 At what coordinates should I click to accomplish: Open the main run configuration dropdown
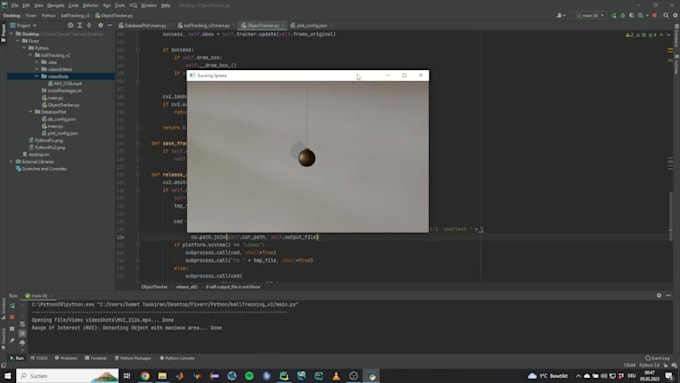pos(590,15)
